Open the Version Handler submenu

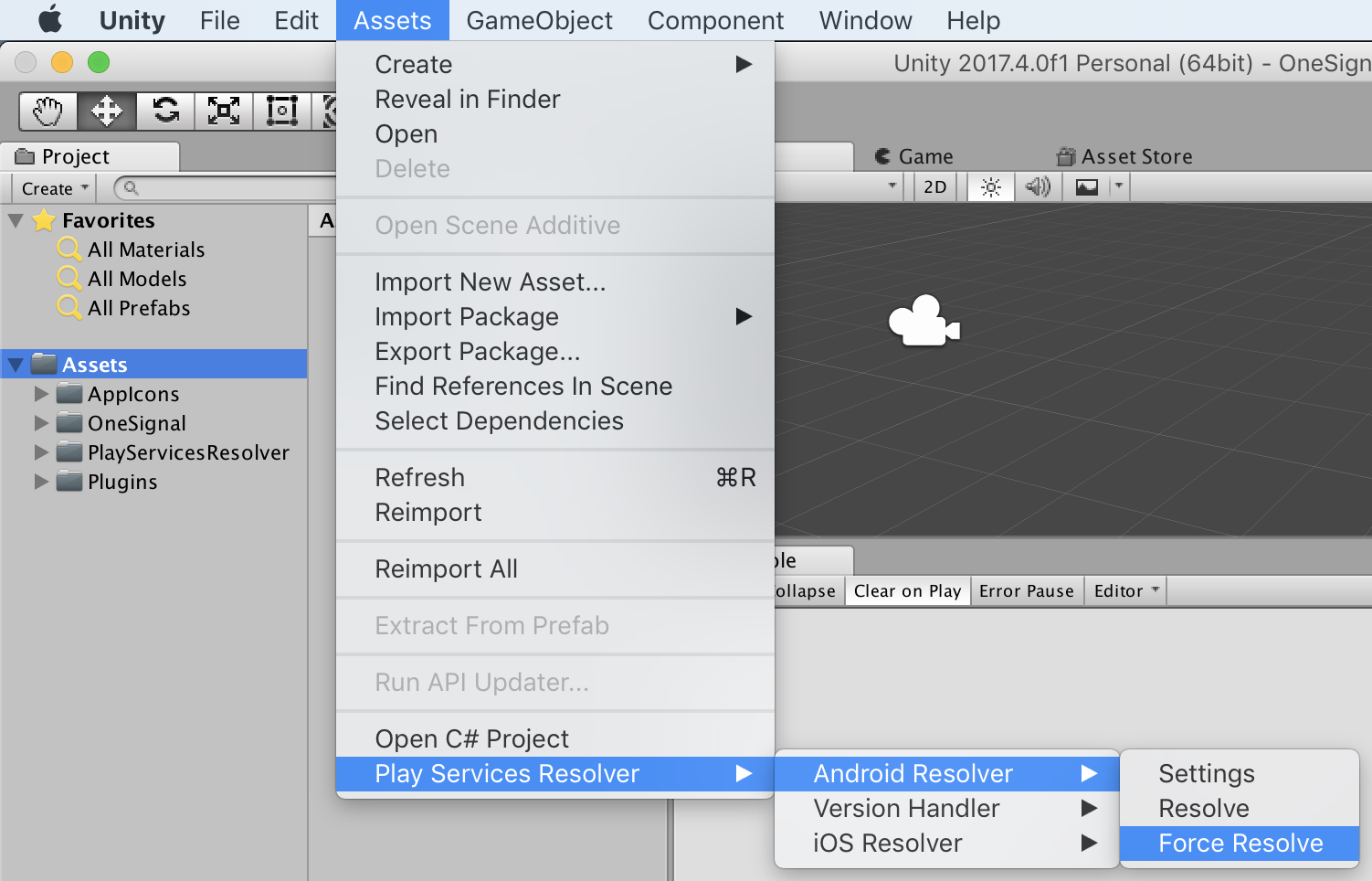pos(946,808)
